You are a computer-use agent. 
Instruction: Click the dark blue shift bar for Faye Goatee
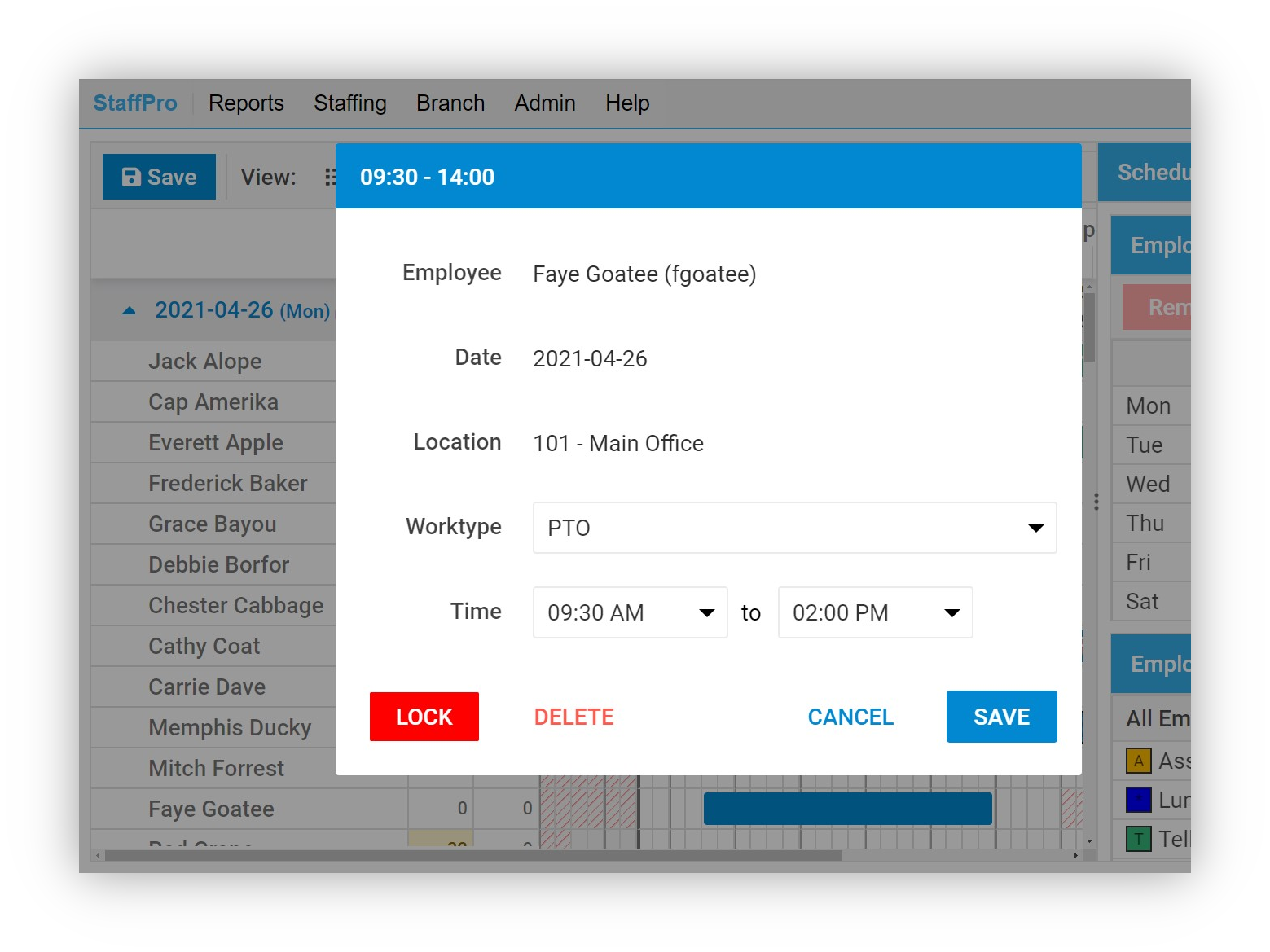pos(847,809)
